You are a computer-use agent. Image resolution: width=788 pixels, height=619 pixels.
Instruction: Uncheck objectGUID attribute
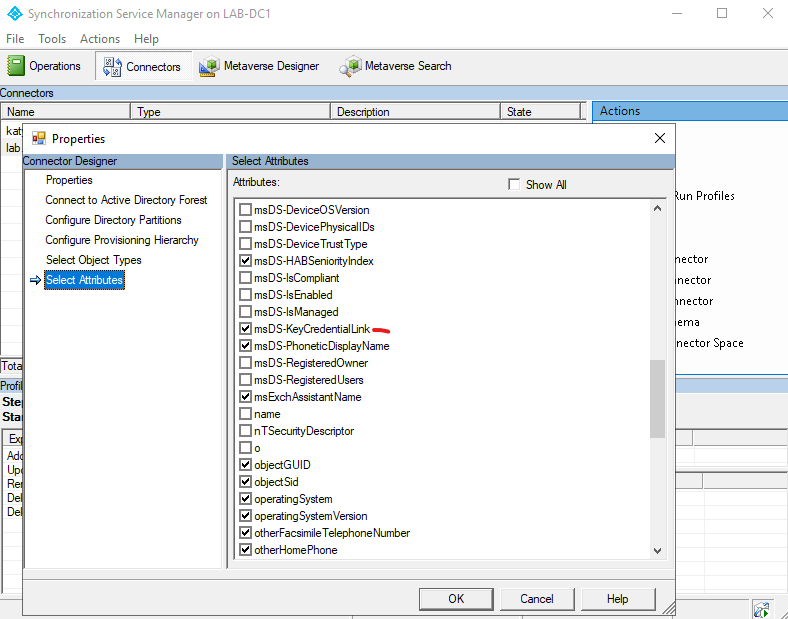click(x=245, y=465)
